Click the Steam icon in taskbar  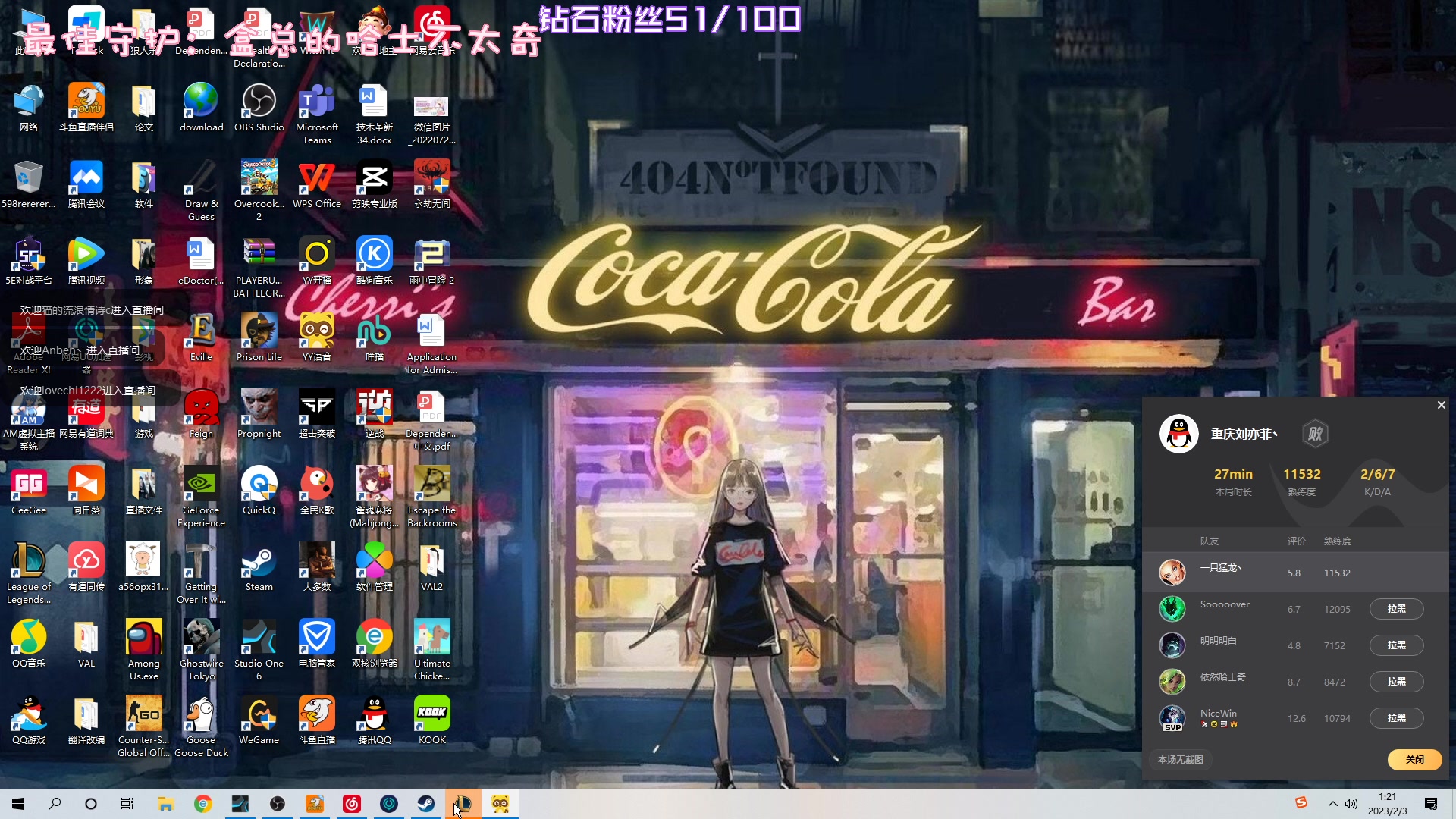(426, 804)
